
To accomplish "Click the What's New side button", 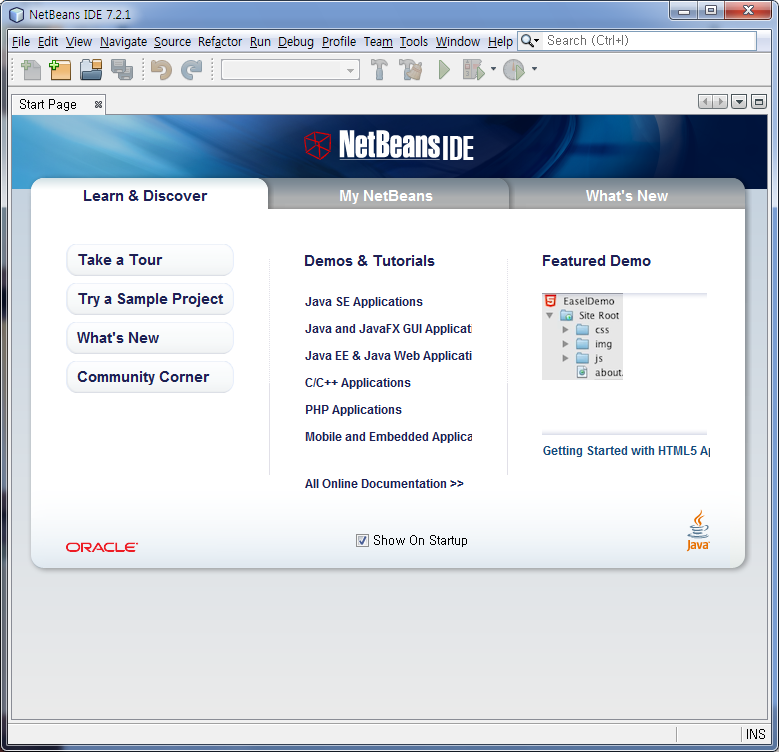I will 150,338.
